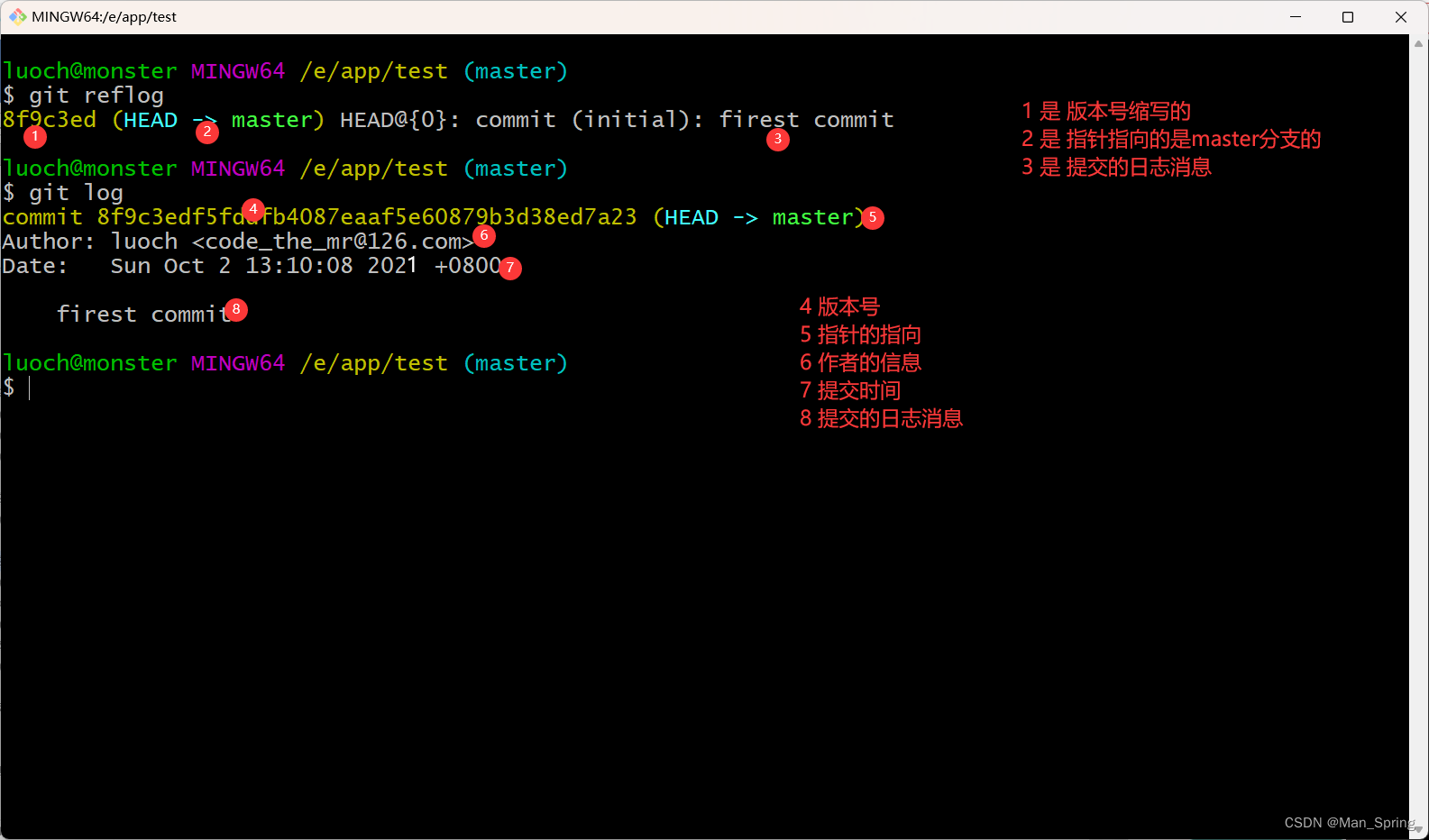Click the indented 'firest commit' message in git log
Viewport: 1429px width, 840px height.
click(144, 314)
